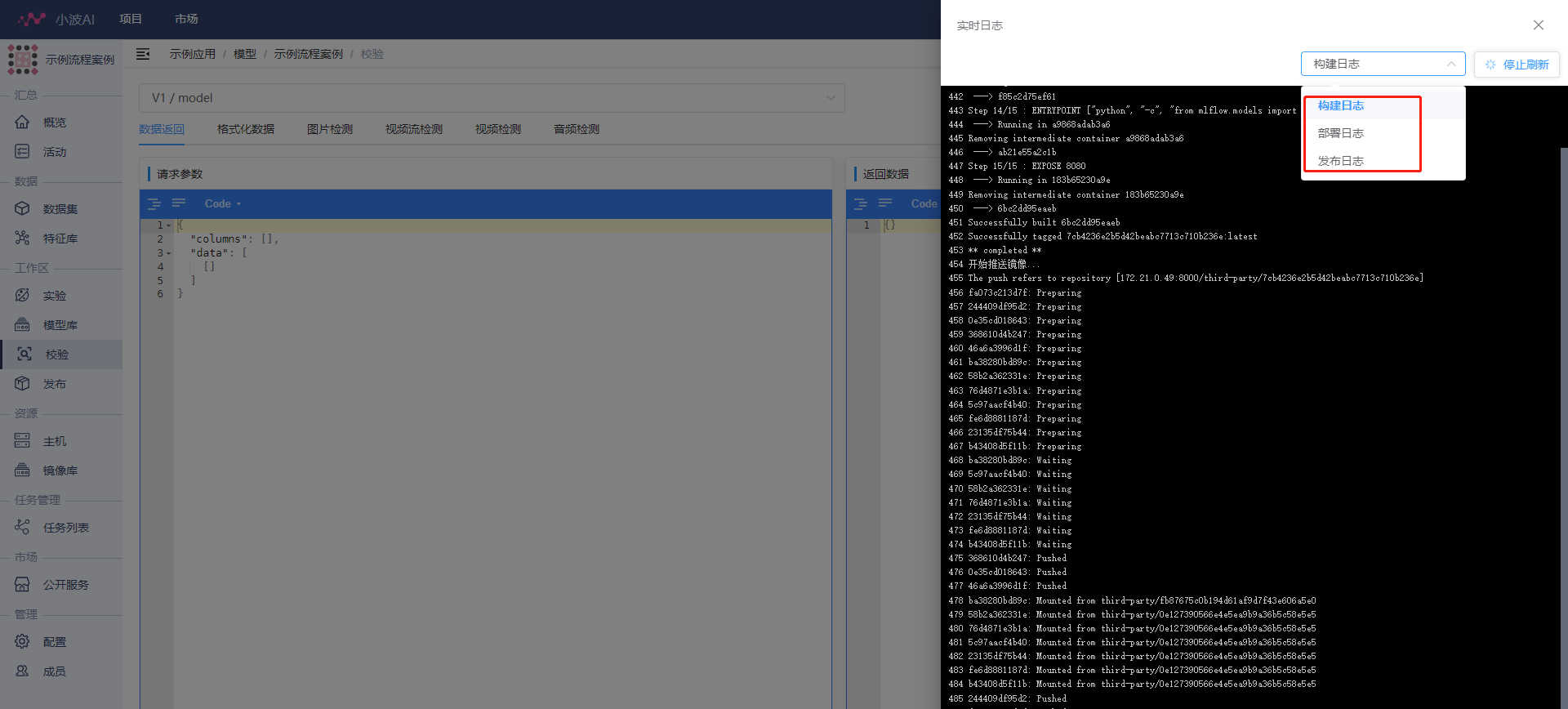Click log line 447 'Step 15/15 : EXPOSE 8080'

(1027, 166)
